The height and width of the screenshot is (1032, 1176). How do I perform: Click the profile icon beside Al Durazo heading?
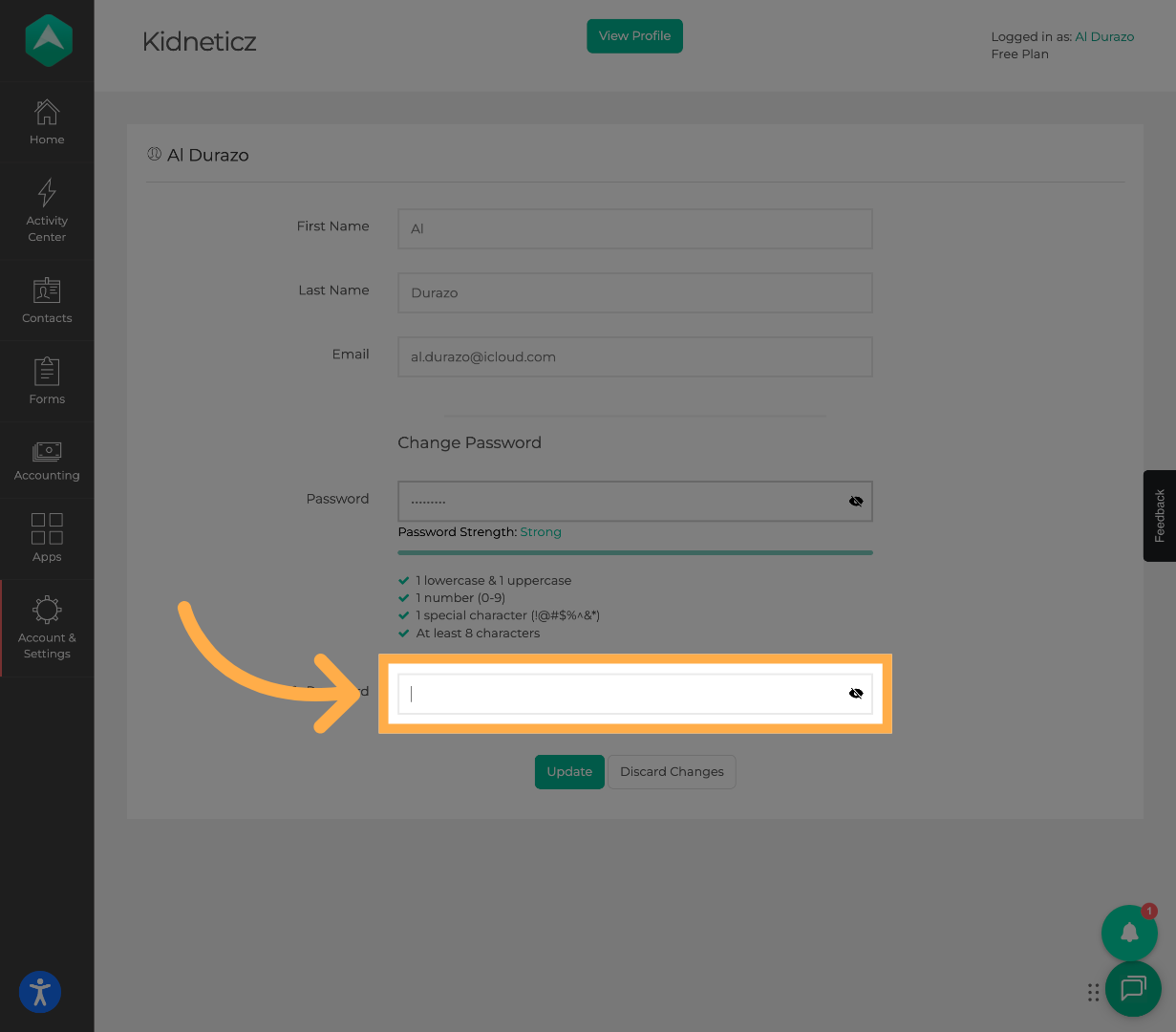point(155,154)
